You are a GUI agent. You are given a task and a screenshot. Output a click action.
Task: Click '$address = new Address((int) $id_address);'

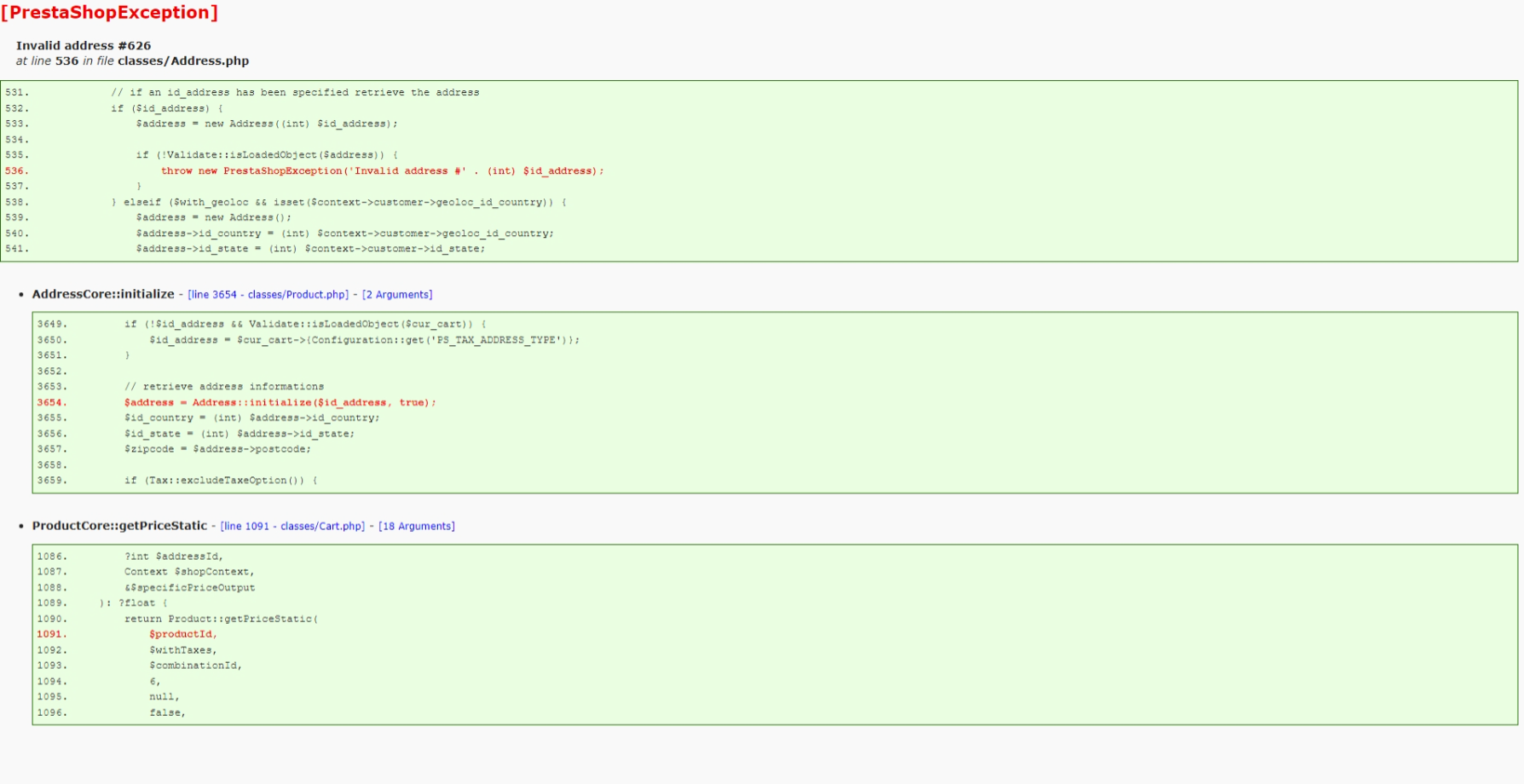coord(267,124)
